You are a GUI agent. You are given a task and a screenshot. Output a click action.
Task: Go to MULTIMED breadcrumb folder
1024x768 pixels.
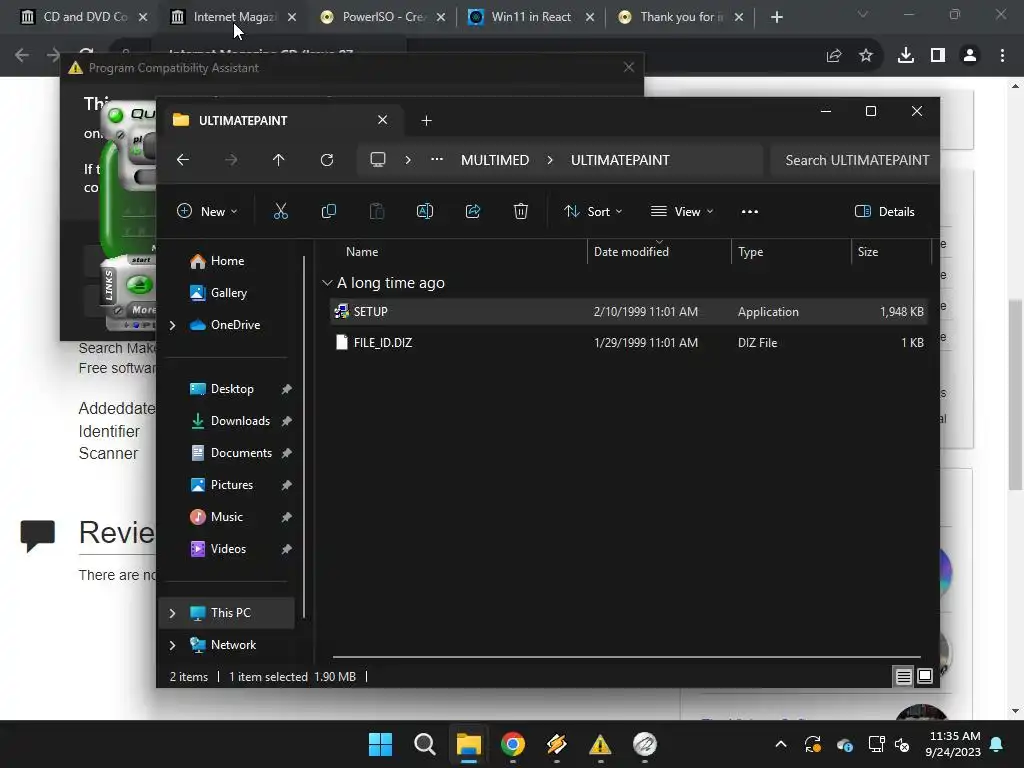(x=495, y=160)
